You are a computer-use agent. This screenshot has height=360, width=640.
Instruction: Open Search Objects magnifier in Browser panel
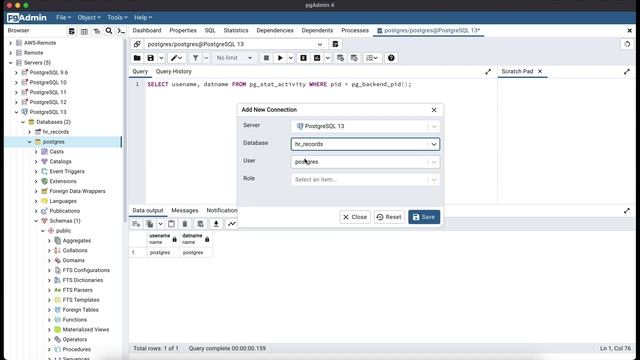tap(109, 31)
